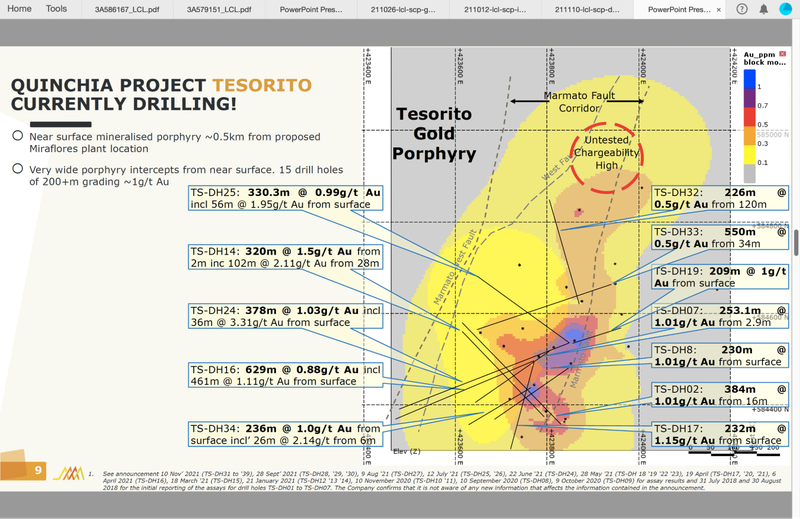Screen dimensions: 800x519
Task: Click the Au_ppm block model legend title
Action: 764,58
